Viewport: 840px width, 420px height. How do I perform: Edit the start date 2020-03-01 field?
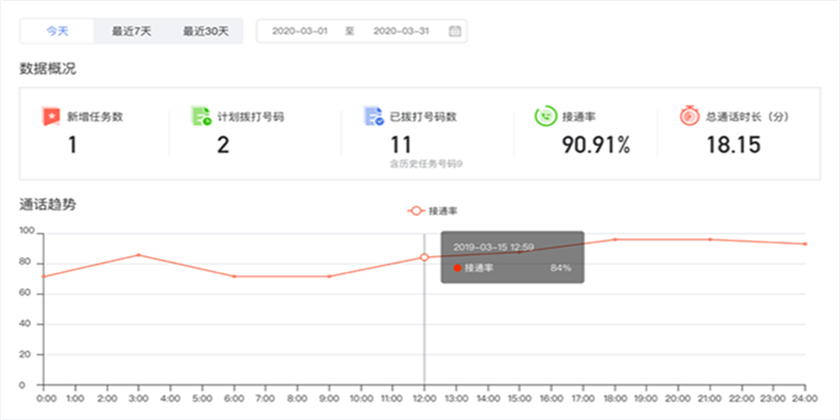pyautogui.click(x=301, y=31)
